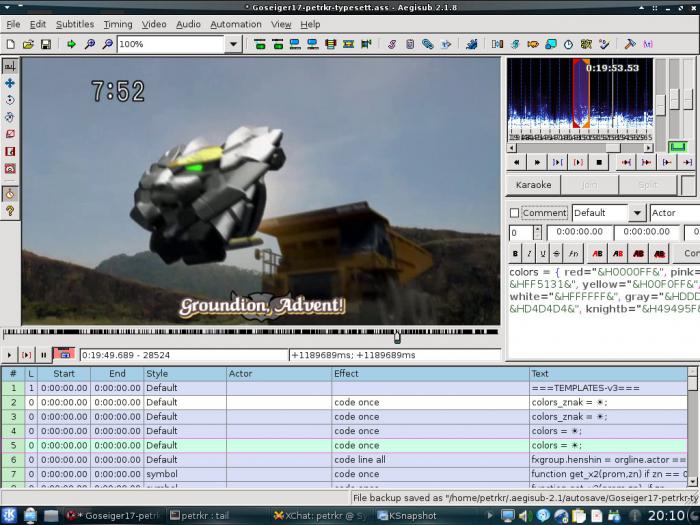Image resolution: width=700 pixels, height=525 pixels.
Task: Play the current line in the video
Action: 26,355
